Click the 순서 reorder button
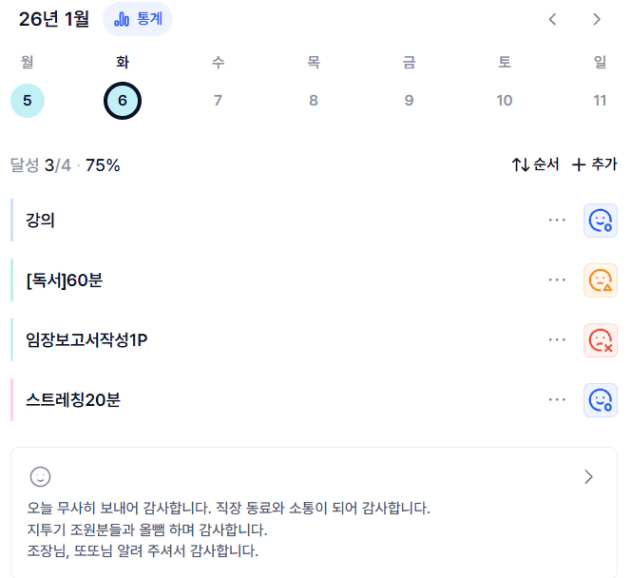Viewport: 631px width, 578px height. (535, 165)
